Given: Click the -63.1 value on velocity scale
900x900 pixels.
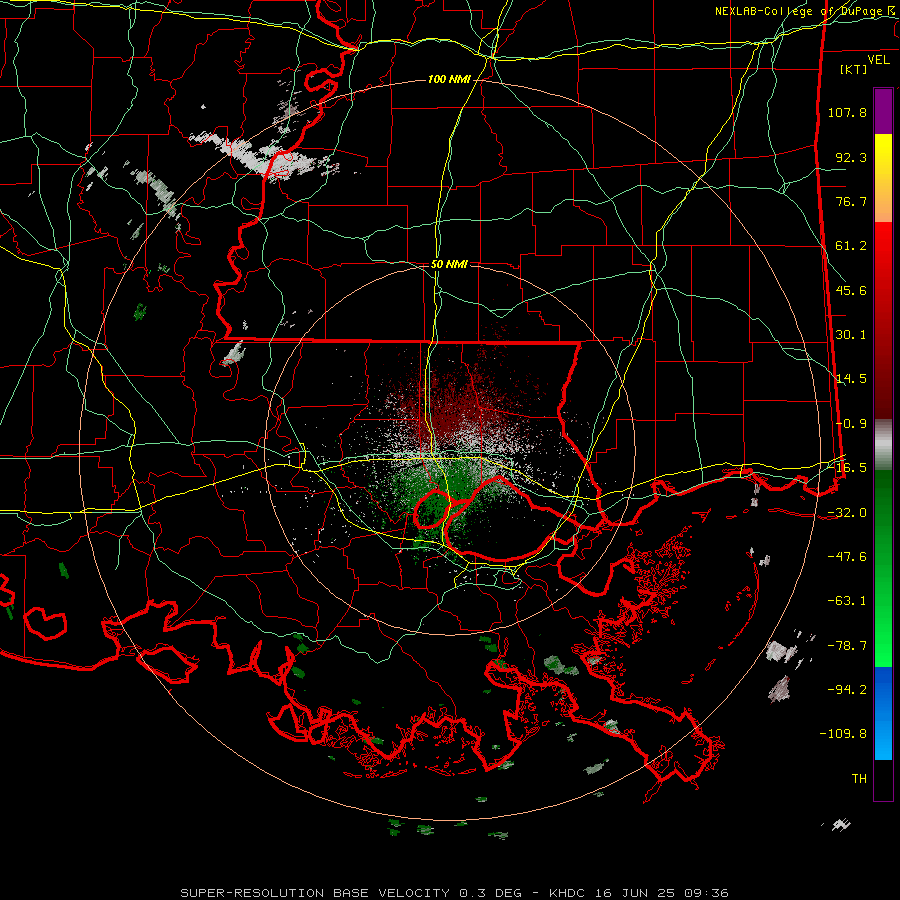Looking at the screenshot, I should click(847, 601).
